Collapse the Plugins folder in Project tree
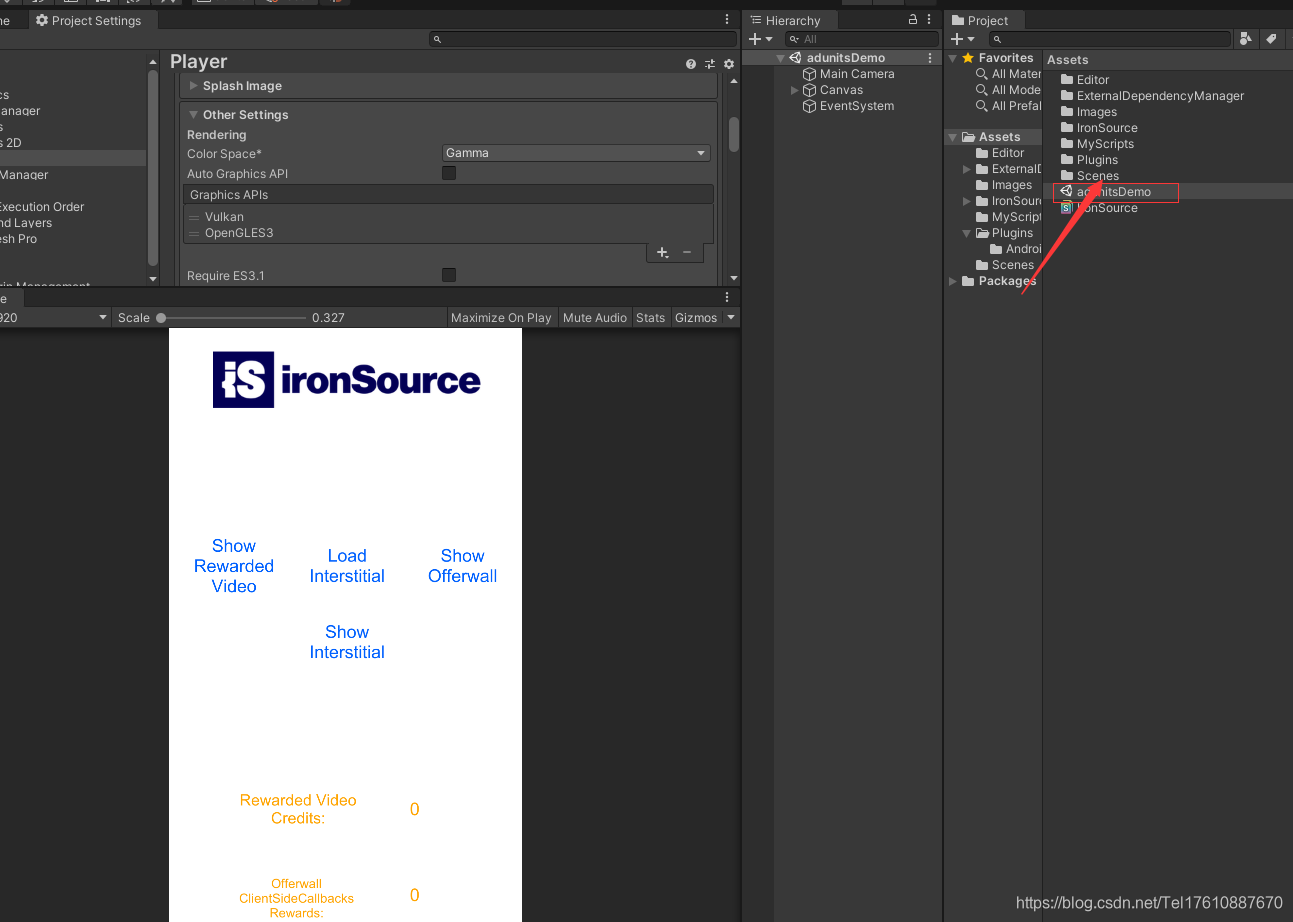1293x922 pixels. [967, 233]
